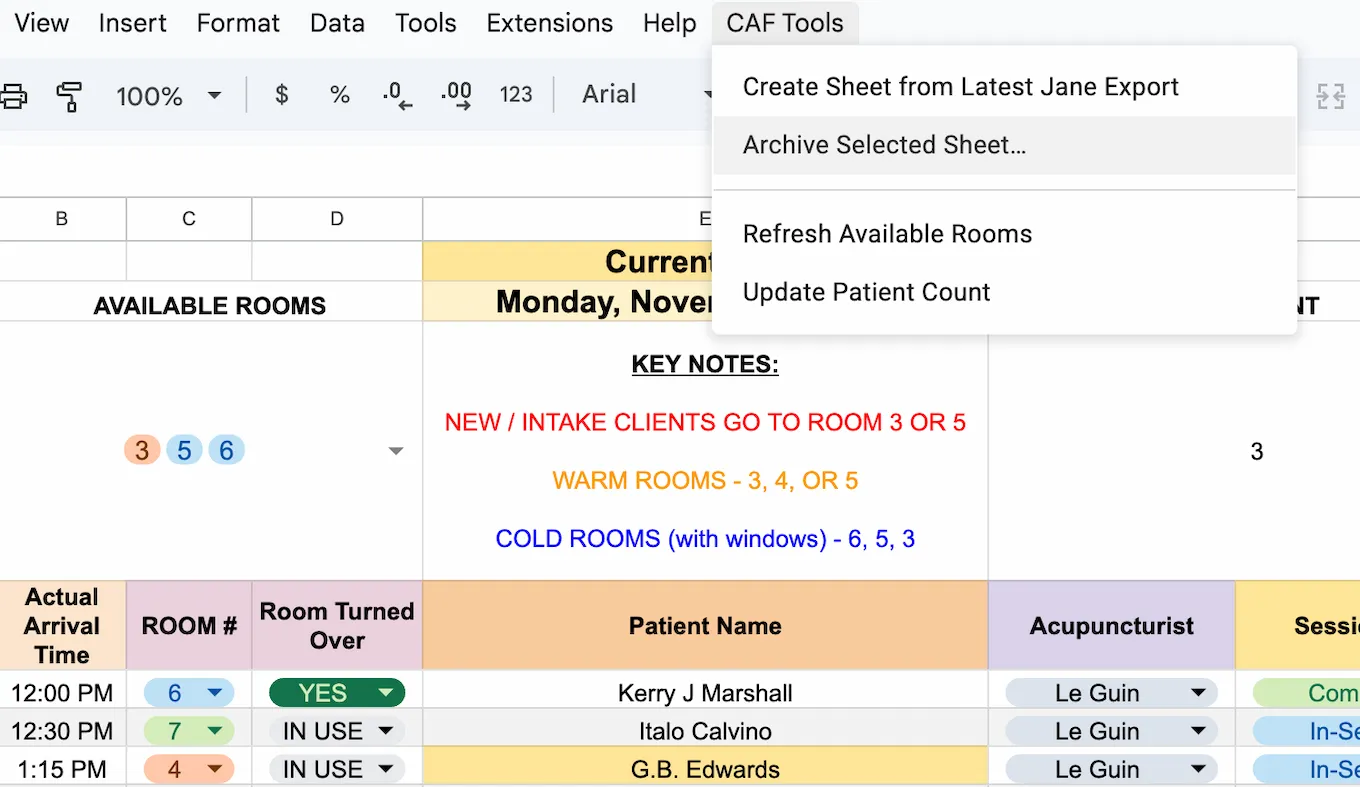
Task: Open the Format menu
Action: (x=237, y=22)
